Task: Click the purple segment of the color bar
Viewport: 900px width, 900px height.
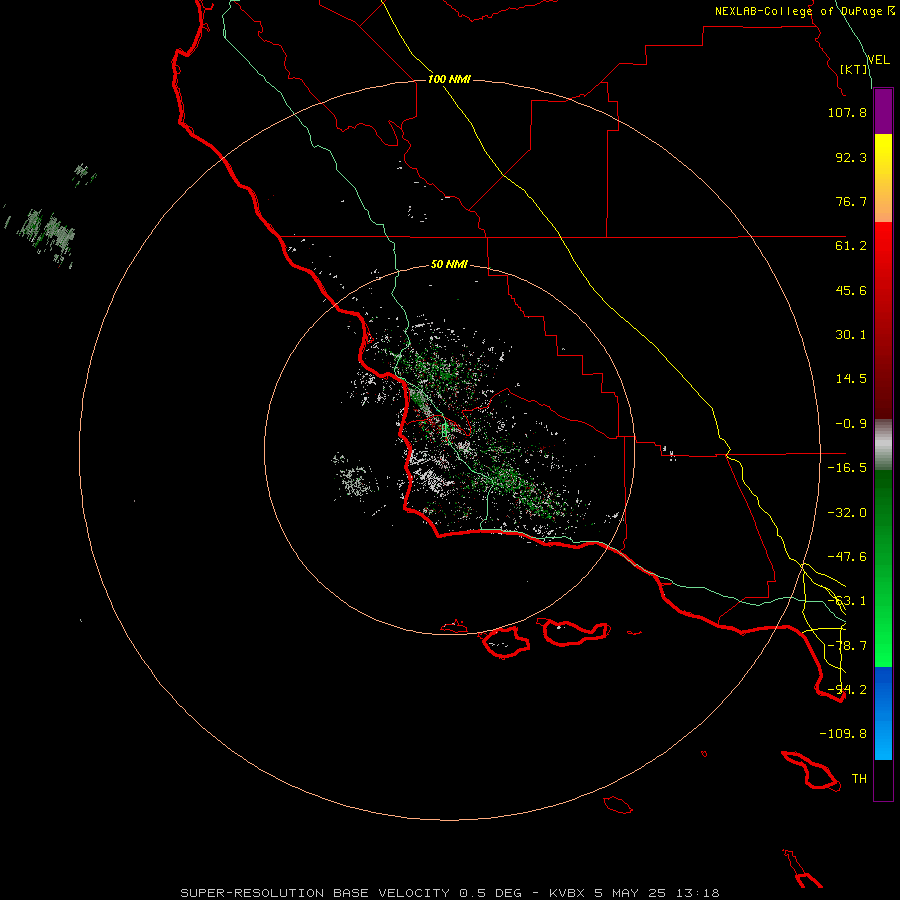Action: click(x=883, y=112)
